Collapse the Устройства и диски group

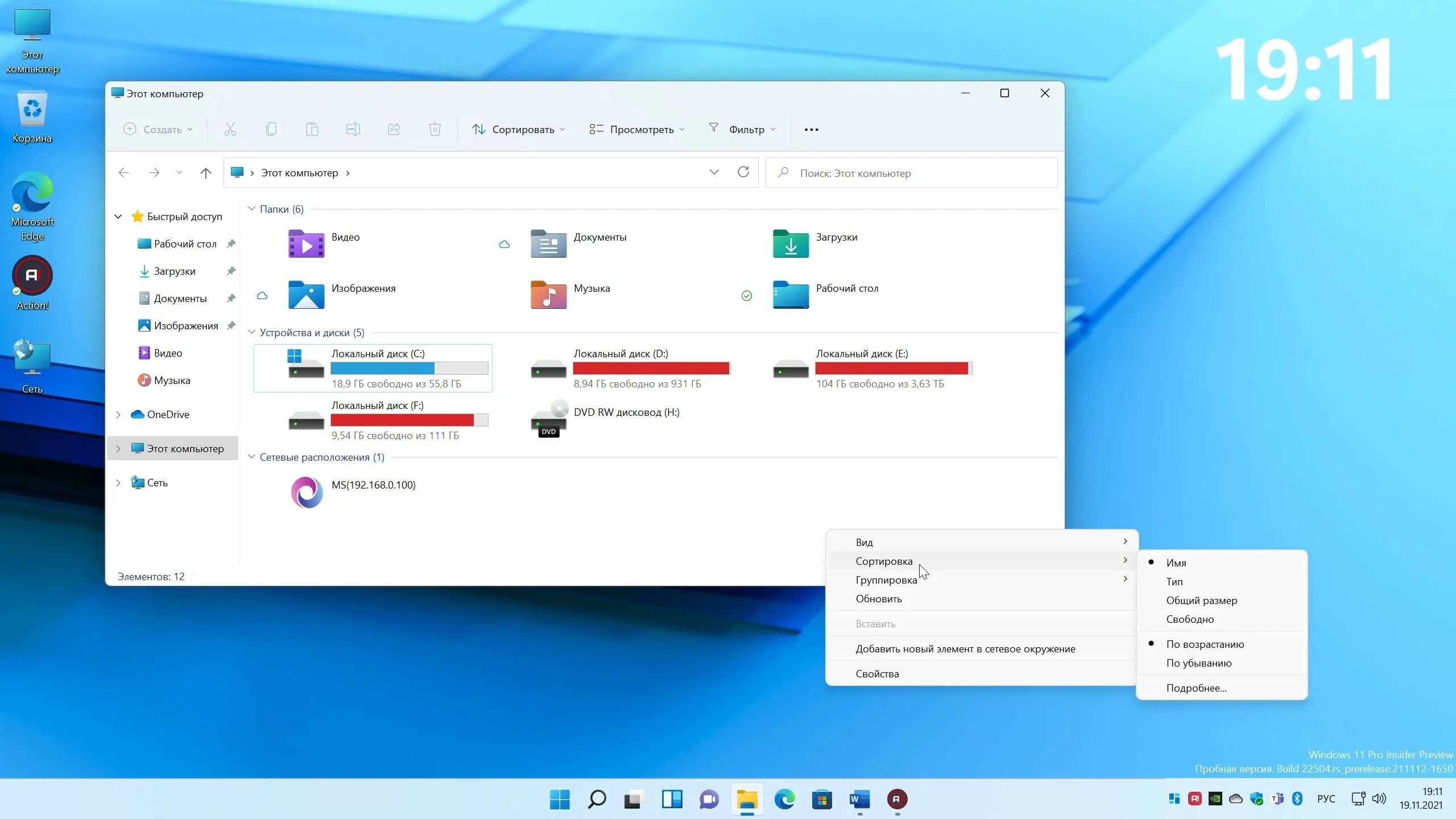pyautogui.click(x=251, y=332)
